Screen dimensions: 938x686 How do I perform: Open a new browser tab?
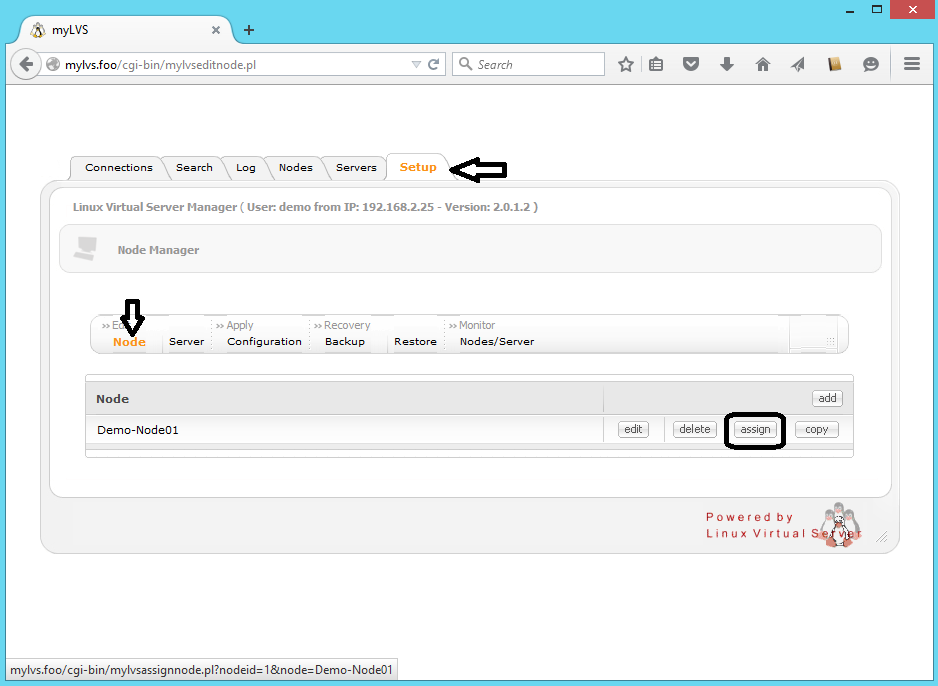[x=249, y=30]
